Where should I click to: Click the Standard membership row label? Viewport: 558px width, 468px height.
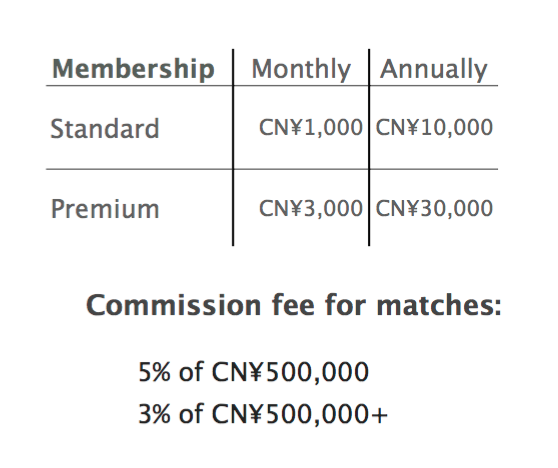(105, 128)
